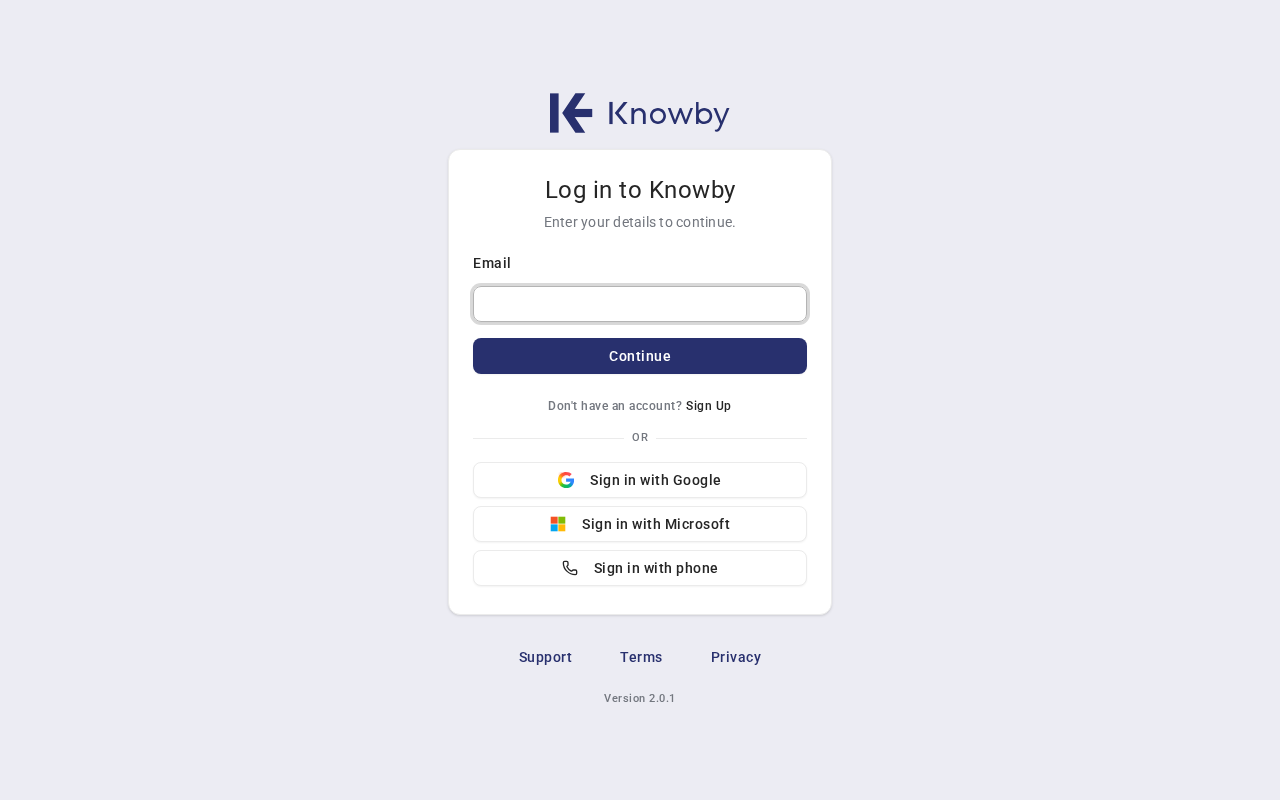Screen dimensions: 1280x800
Task: Click the "Don't have an account?" text
Action: pos(615,406)
